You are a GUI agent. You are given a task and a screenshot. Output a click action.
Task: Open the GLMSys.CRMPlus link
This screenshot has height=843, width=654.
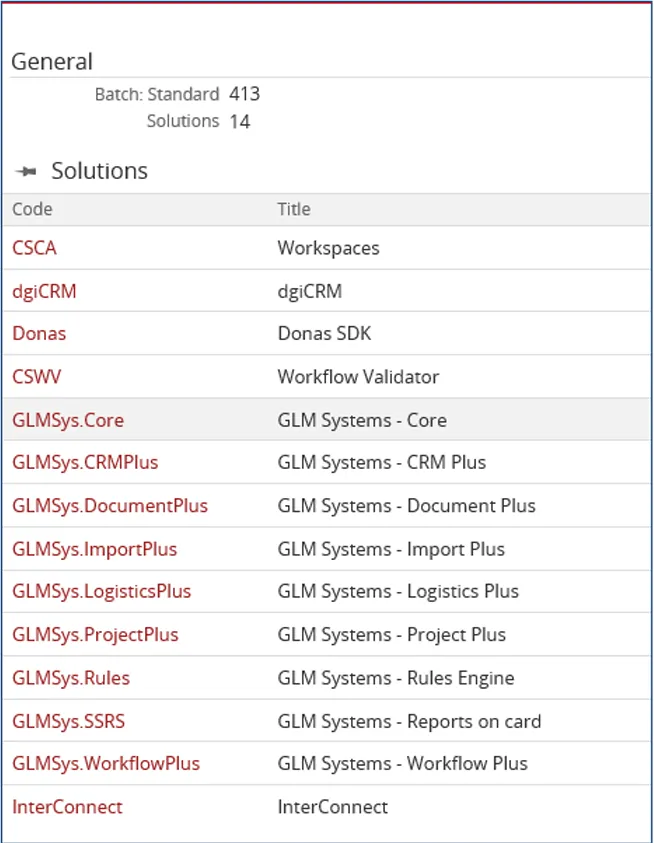pos(85,463)
